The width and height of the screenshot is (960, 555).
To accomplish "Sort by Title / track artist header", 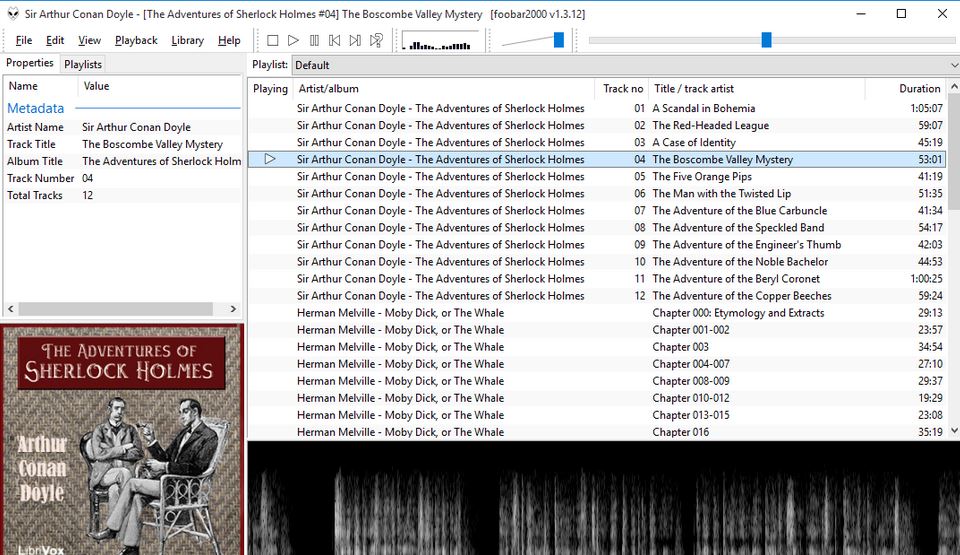I will click(x=757, y=89).
